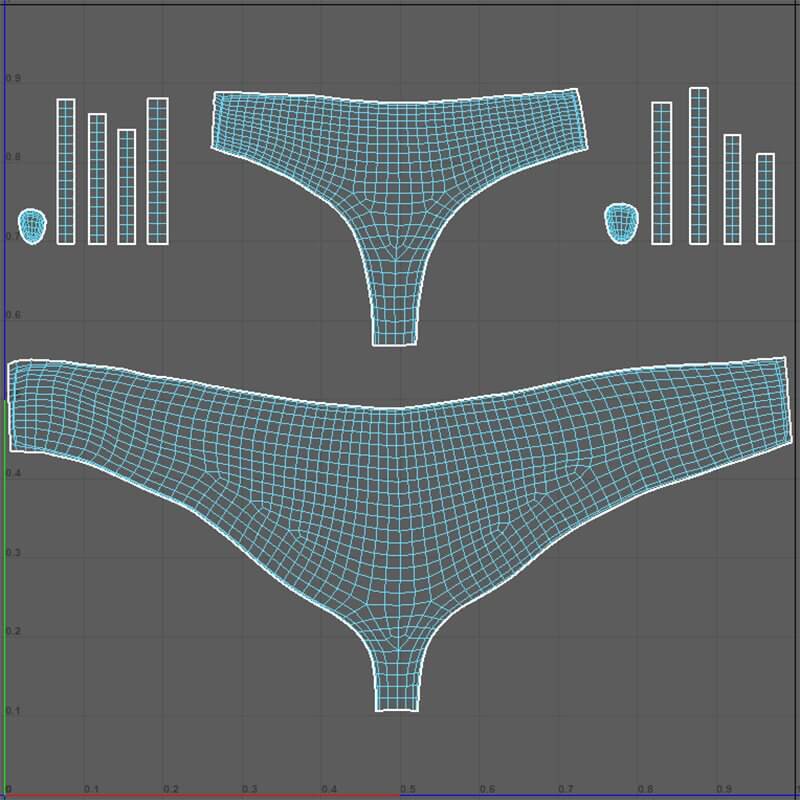
Task: Select the large bottom UV shell
Action: click(400, 480)
